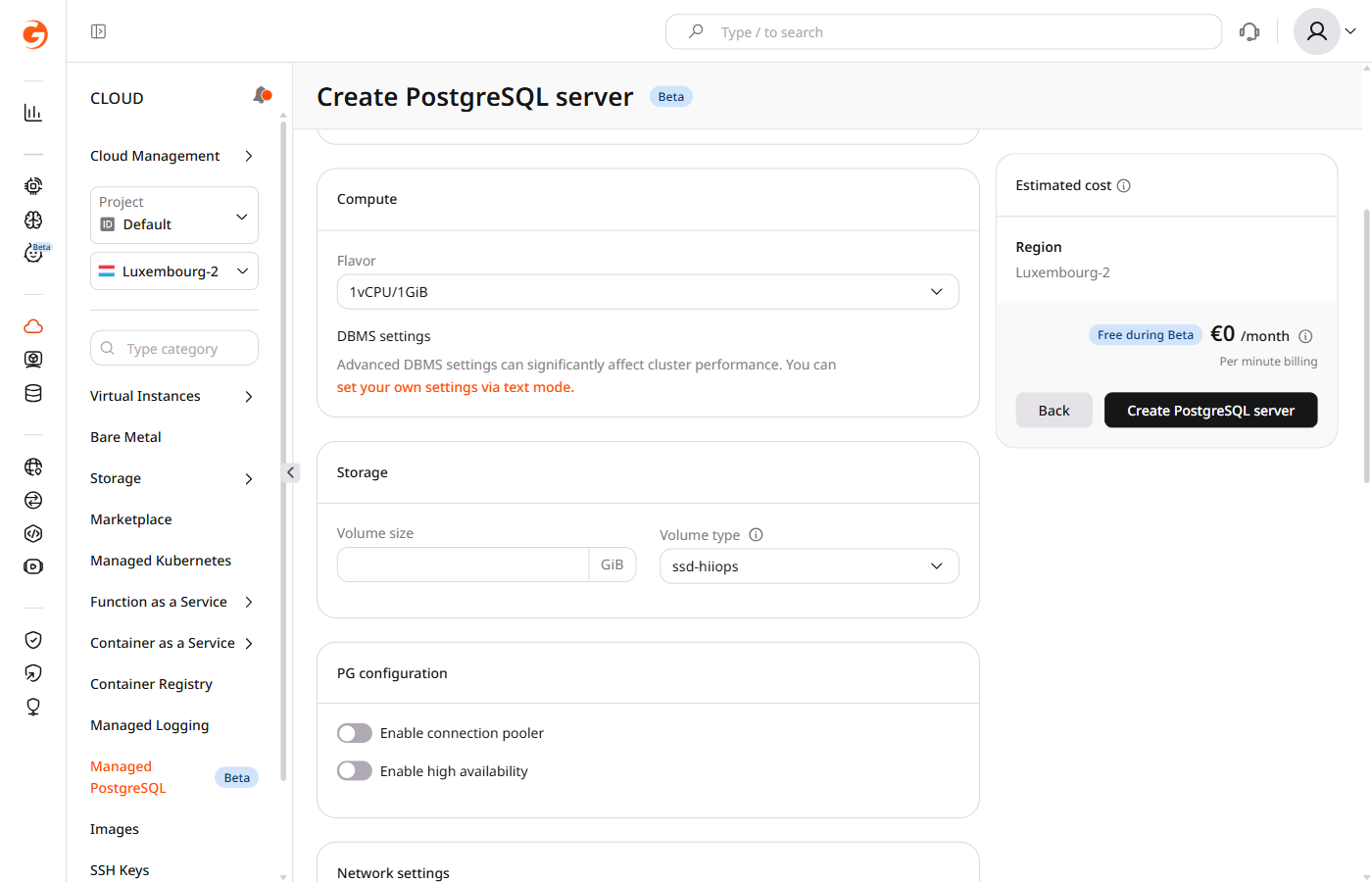Collapse the Cloud sidebar with arrow handle
Viewport: 1372px width, 882px height.
coord(291,472)
